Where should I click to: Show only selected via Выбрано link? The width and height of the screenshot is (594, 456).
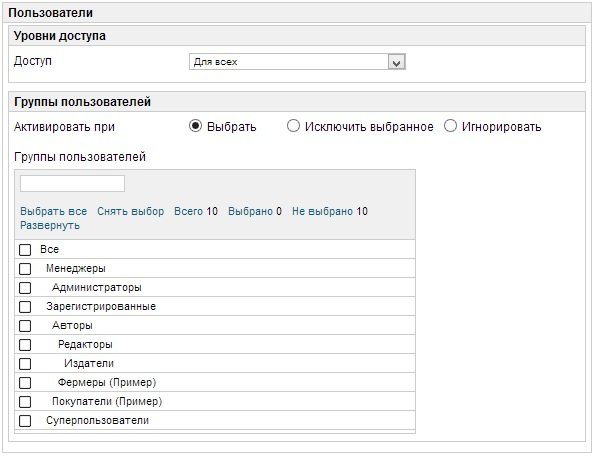coord(255,211)
